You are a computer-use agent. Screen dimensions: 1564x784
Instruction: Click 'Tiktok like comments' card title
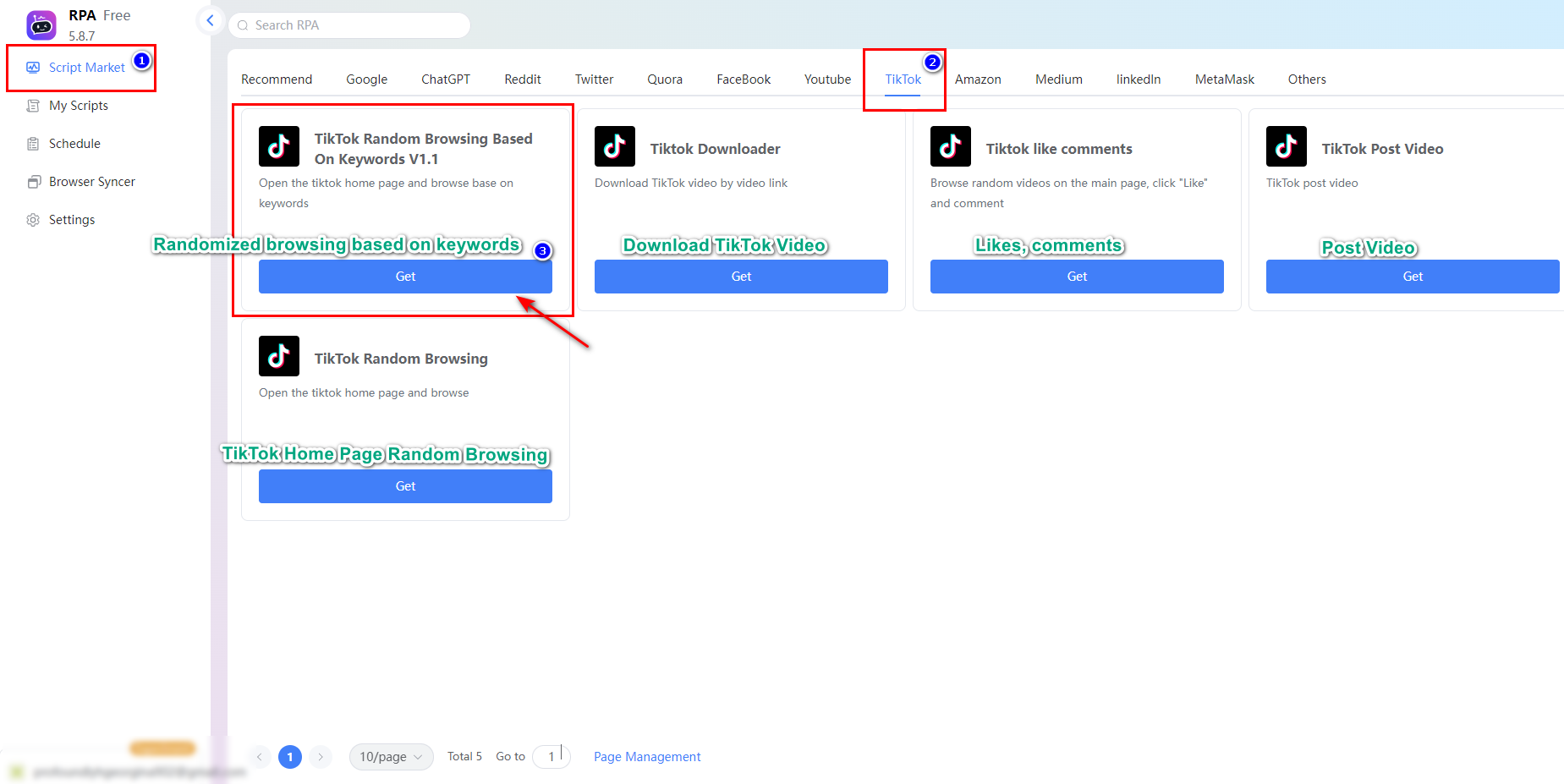1059,149
